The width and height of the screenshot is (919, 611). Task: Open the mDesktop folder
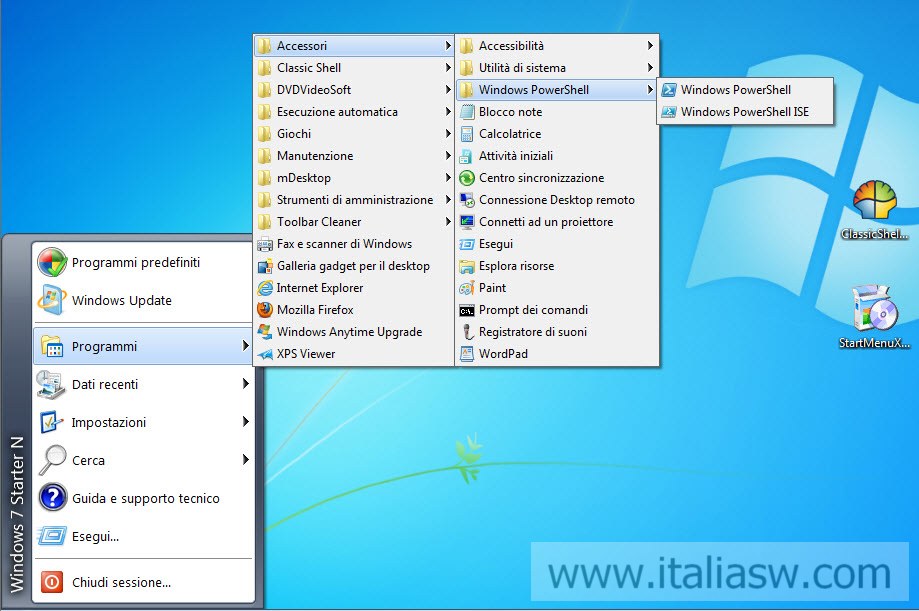[x=354, y=178]
